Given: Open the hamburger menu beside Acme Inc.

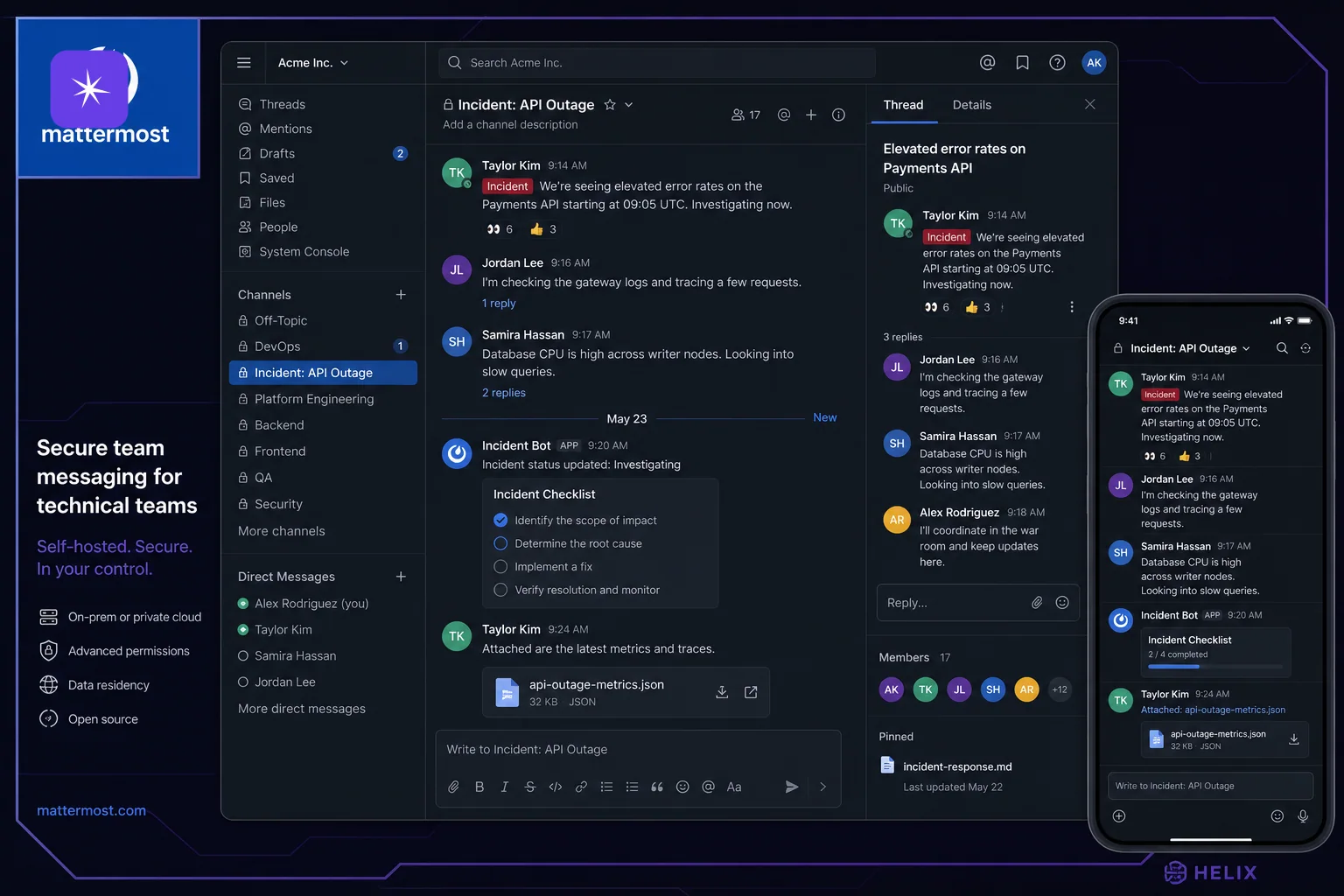Looking at the screenshot, I should pos(244,63).
